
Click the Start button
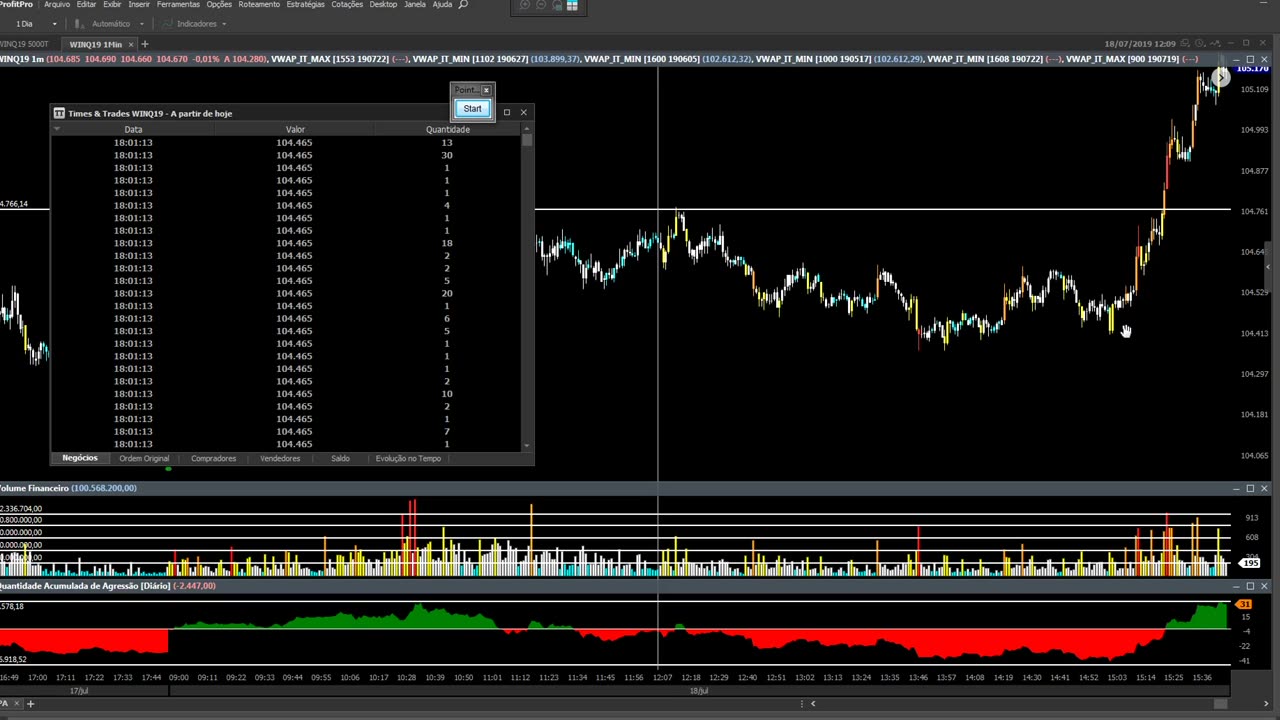click(x=472, y=108)
